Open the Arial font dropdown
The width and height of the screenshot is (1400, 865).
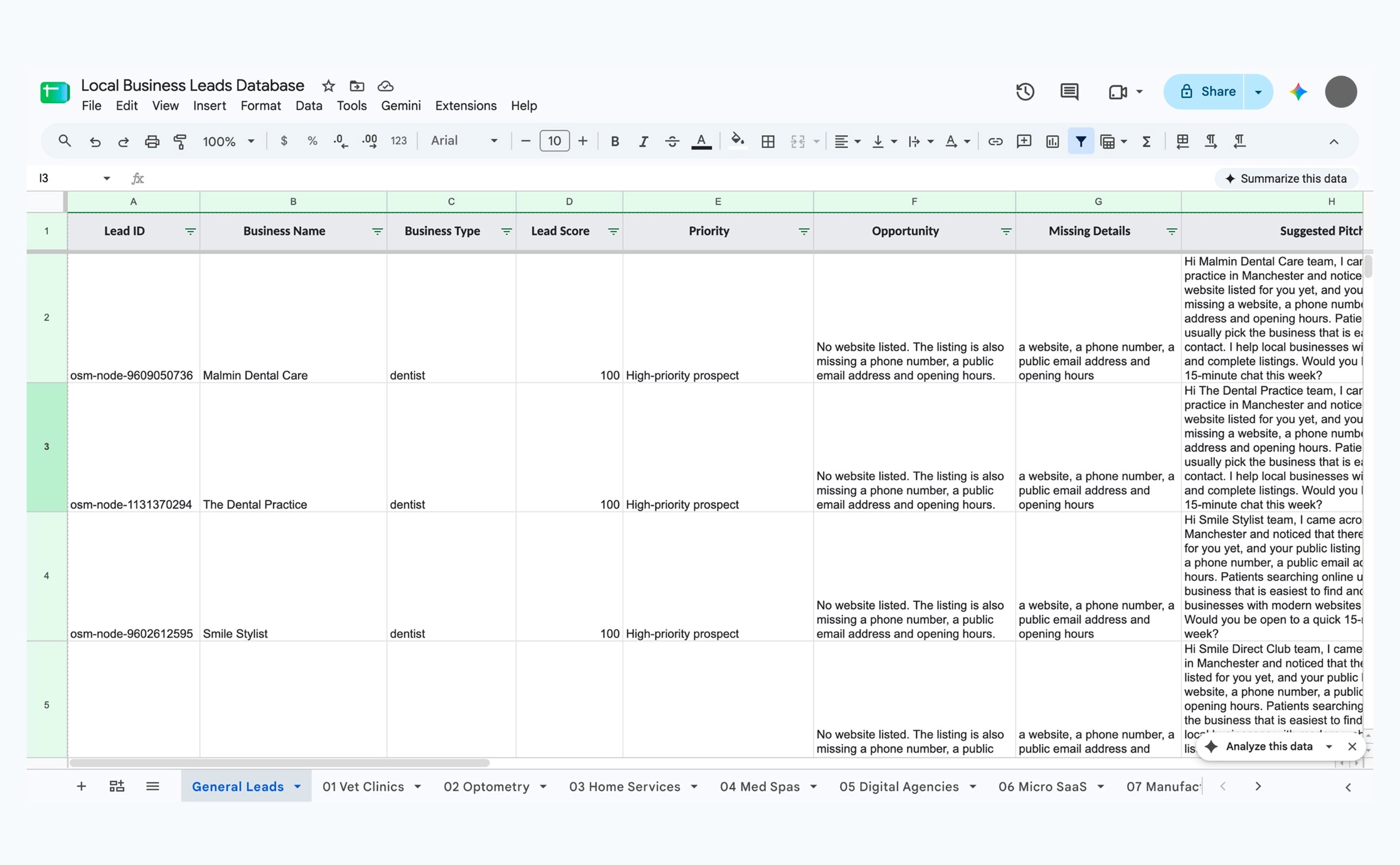[x=464, y=141]
